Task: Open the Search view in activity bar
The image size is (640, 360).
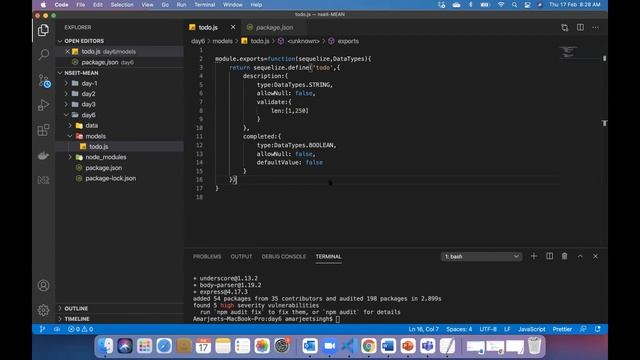Action: pyautogui.click(x=43, y=54)
